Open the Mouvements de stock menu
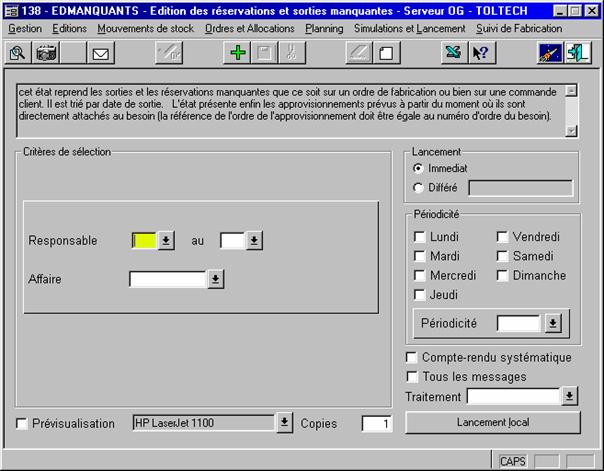604x471 pixels. click(146, 29)
